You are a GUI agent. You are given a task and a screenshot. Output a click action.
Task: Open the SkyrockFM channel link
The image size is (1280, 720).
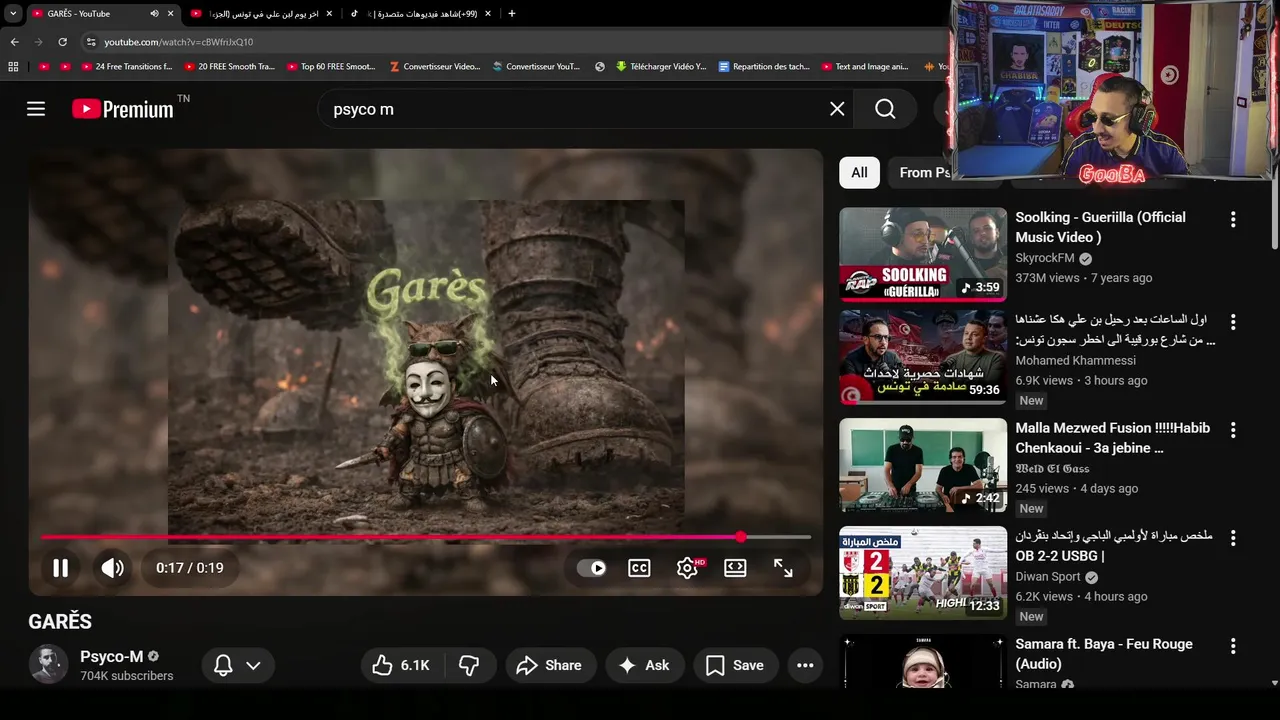point(1045,258)
